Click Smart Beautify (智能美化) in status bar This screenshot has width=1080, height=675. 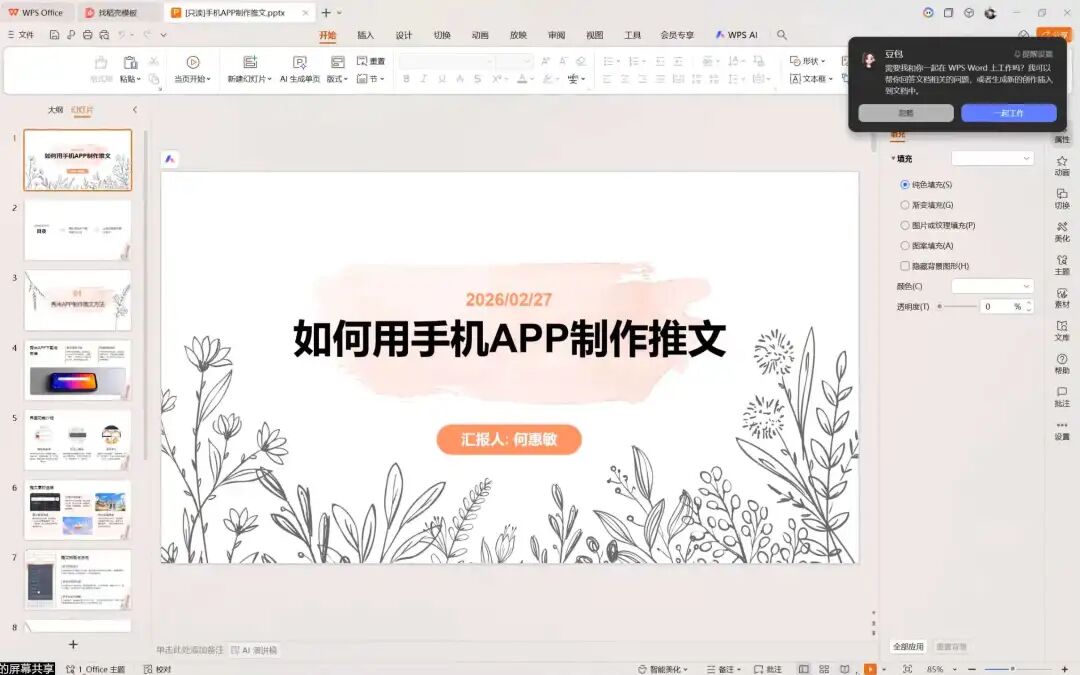pos(663,669)
